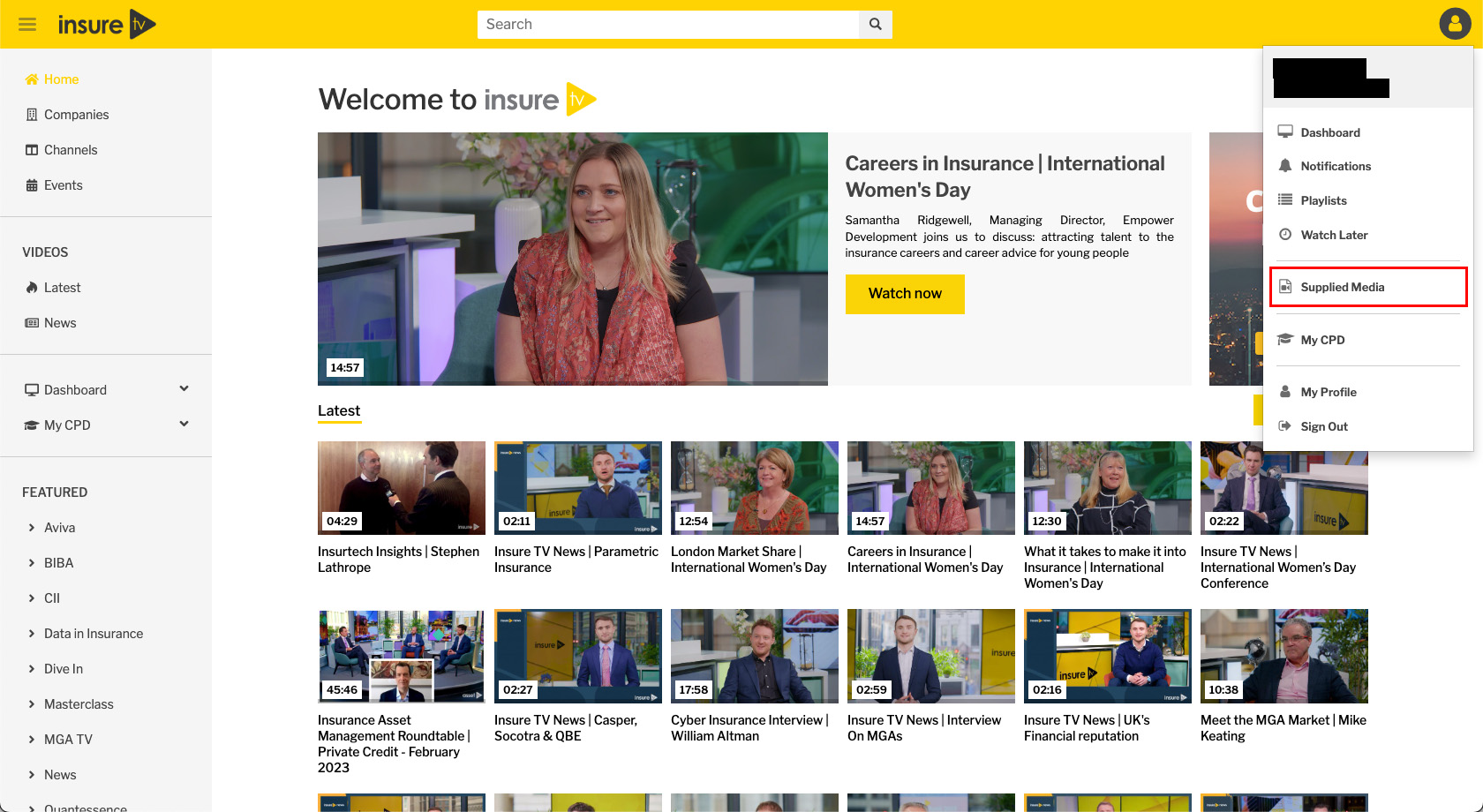
Task: Click the Supplied Media file icon
Action: [1285, 287]
